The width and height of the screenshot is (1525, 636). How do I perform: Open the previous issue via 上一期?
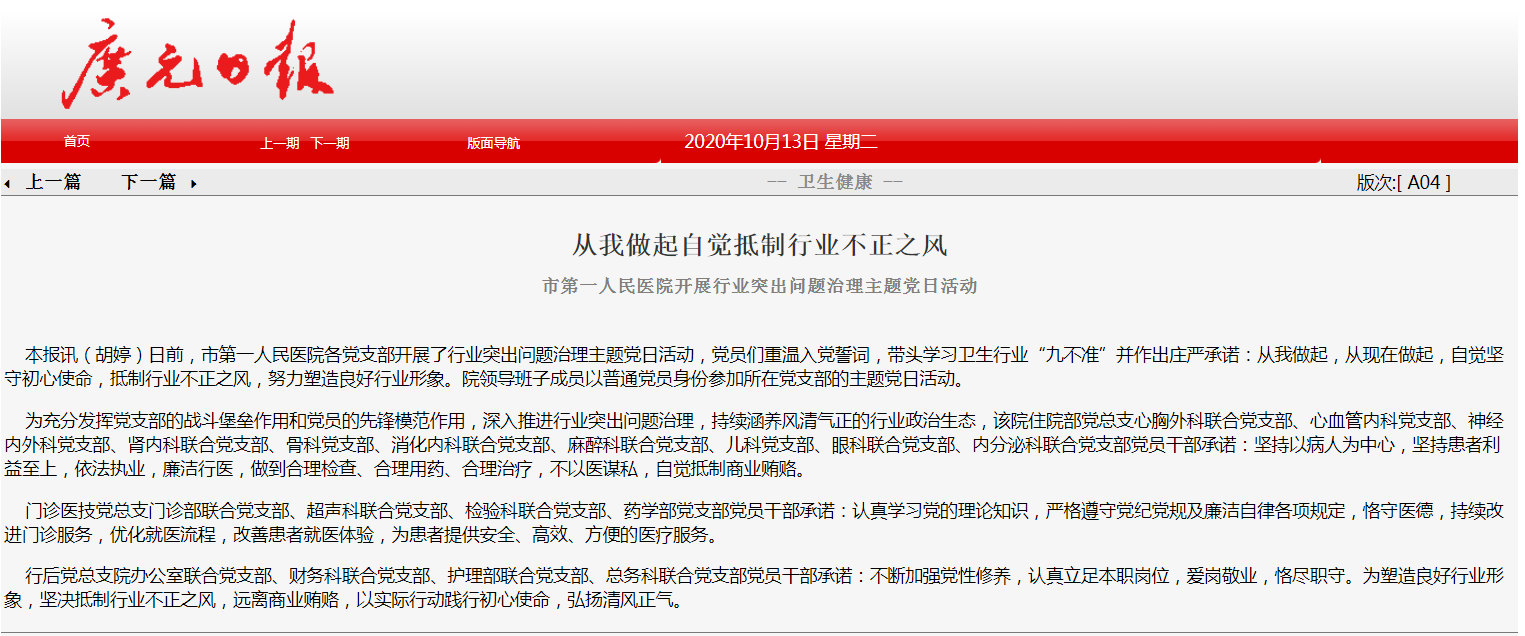[x=279, y=143]
